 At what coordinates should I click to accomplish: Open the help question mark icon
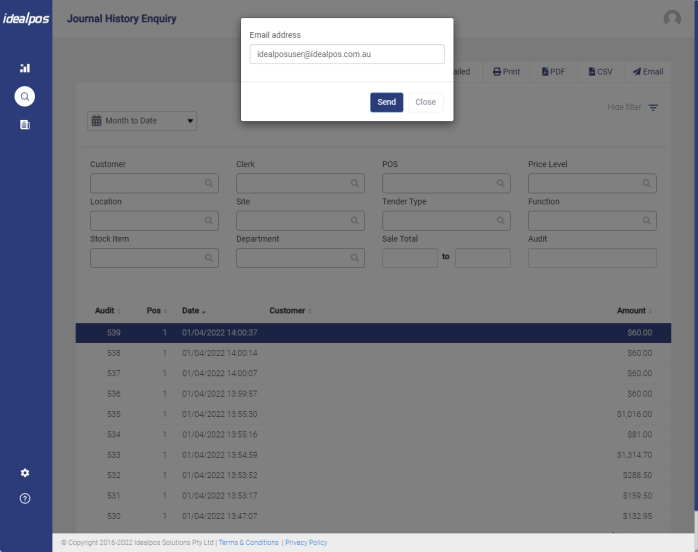(x=25, y=499)
